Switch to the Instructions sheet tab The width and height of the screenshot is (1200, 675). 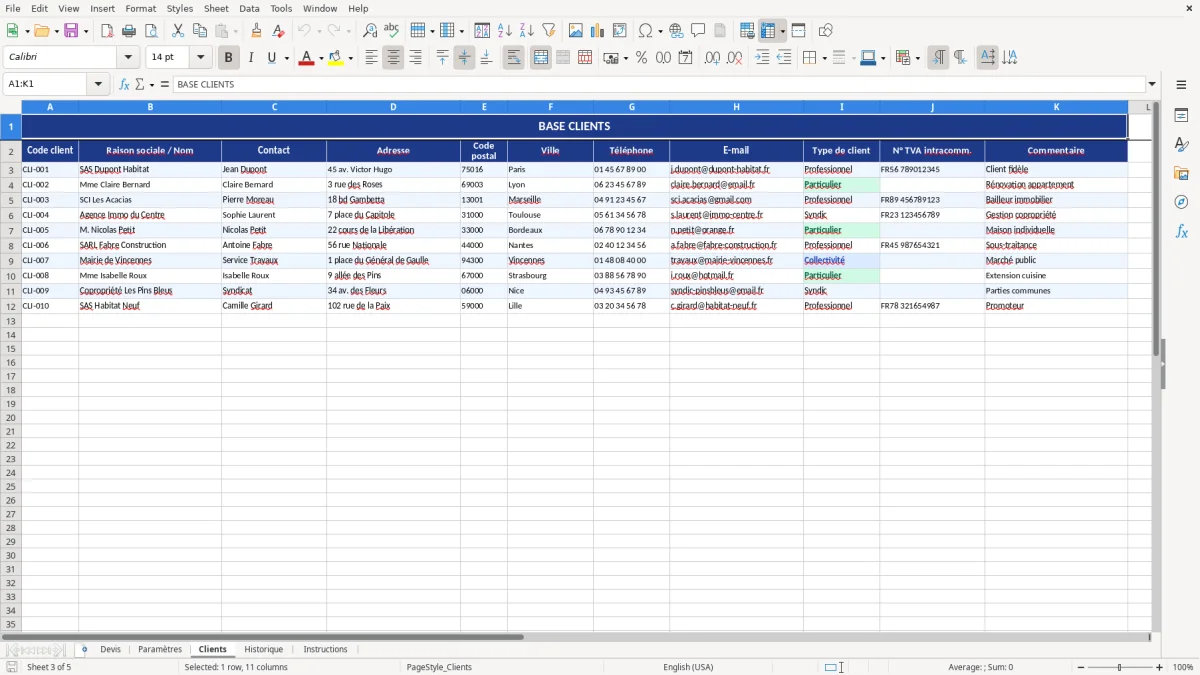[326, 649]
